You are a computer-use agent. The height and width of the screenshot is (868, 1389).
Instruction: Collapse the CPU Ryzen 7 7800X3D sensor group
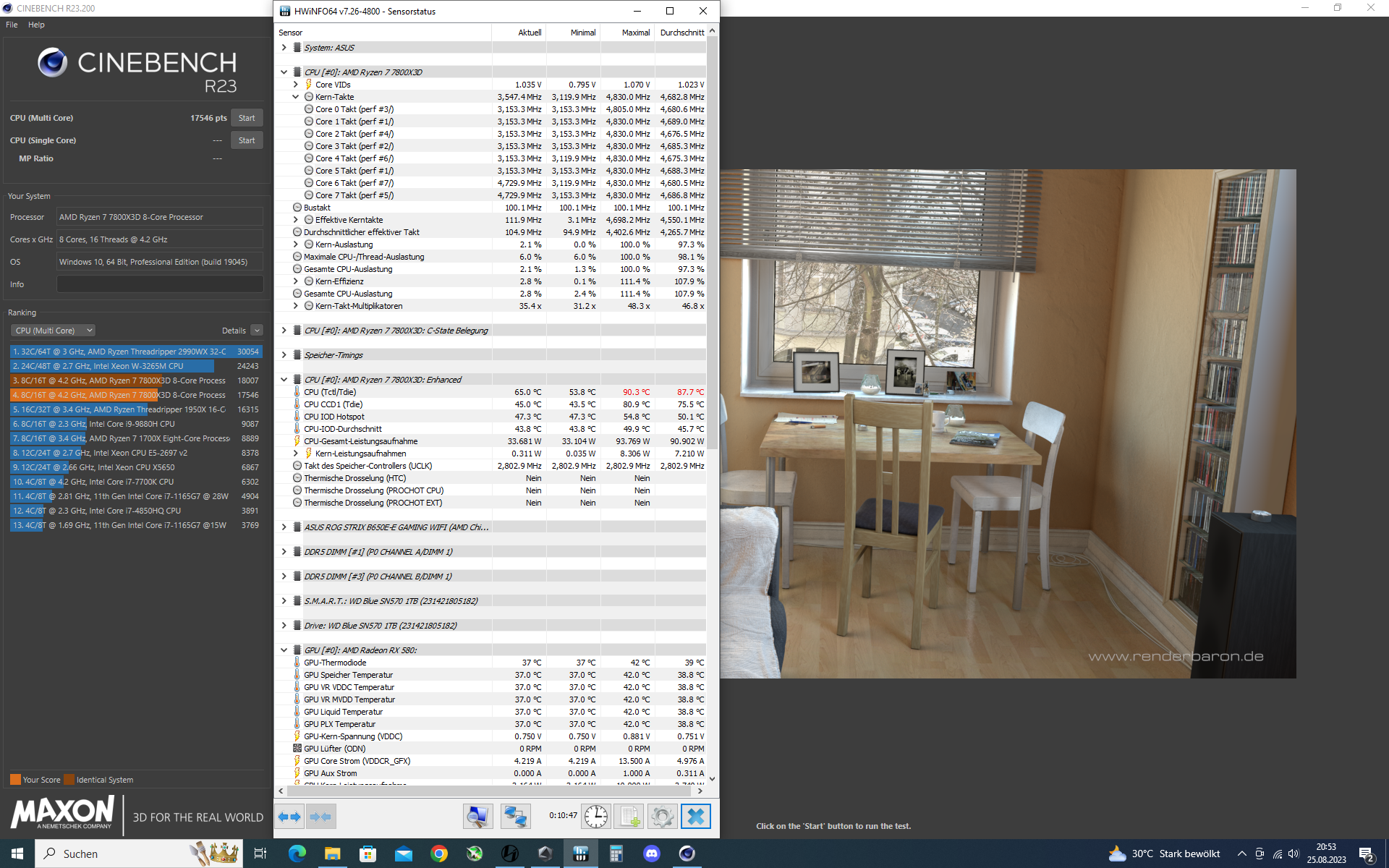[x=284, y=72]
